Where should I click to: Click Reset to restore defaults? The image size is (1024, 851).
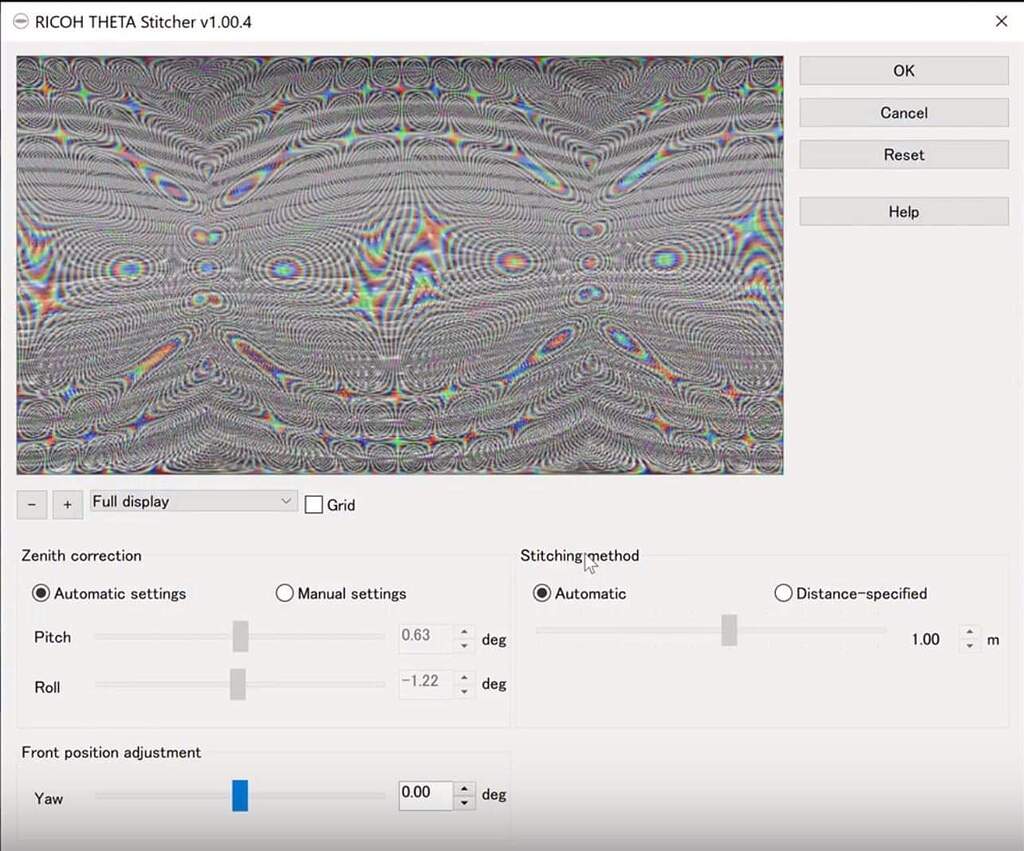pyautogui.click(x=903, y=155)
